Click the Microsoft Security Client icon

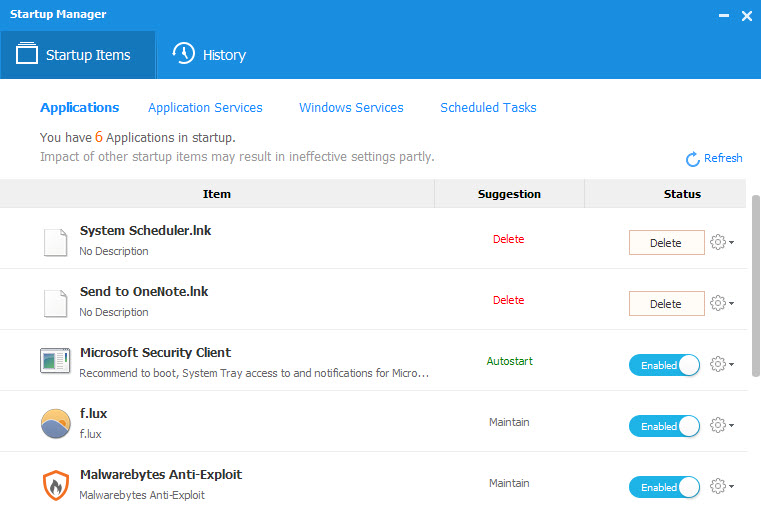click(x=55, y=361)
